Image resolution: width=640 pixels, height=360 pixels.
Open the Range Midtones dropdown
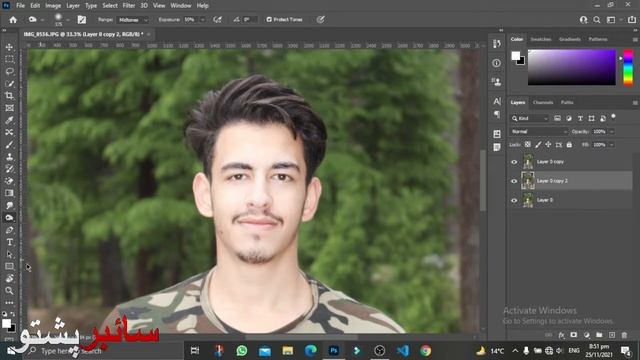(133, 20)
